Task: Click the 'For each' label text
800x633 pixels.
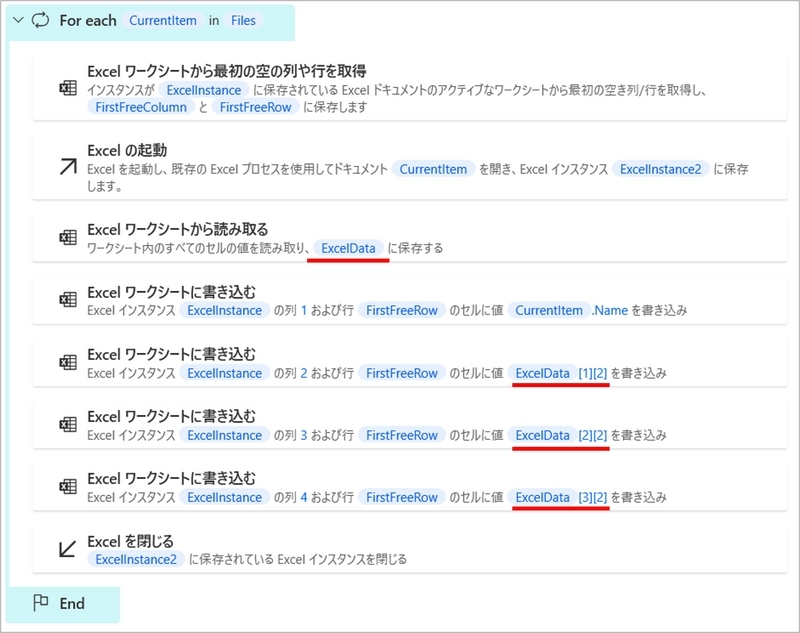Action: click(88, 20)
